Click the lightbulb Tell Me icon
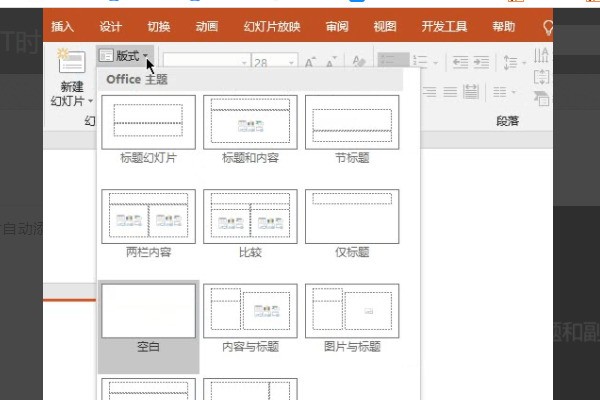Image resolution: width=600 pixels, height=400 pixels. pos(548,27)
